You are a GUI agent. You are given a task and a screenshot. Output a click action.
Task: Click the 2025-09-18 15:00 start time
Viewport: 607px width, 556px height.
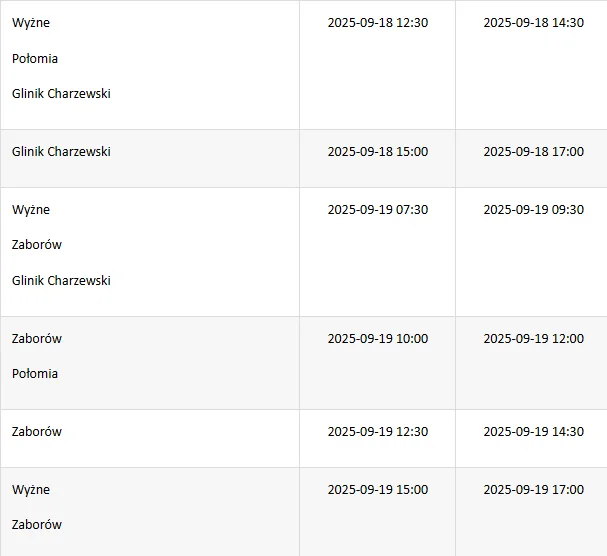[377, 152]
